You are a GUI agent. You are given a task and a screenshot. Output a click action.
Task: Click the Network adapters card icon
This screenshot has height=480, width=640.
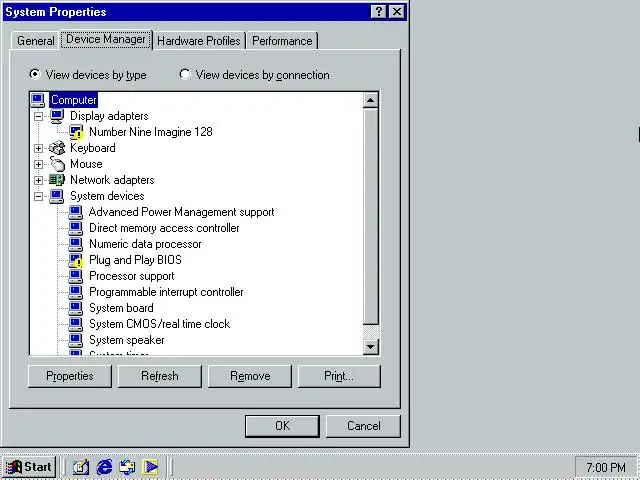[x=57, y=180]
